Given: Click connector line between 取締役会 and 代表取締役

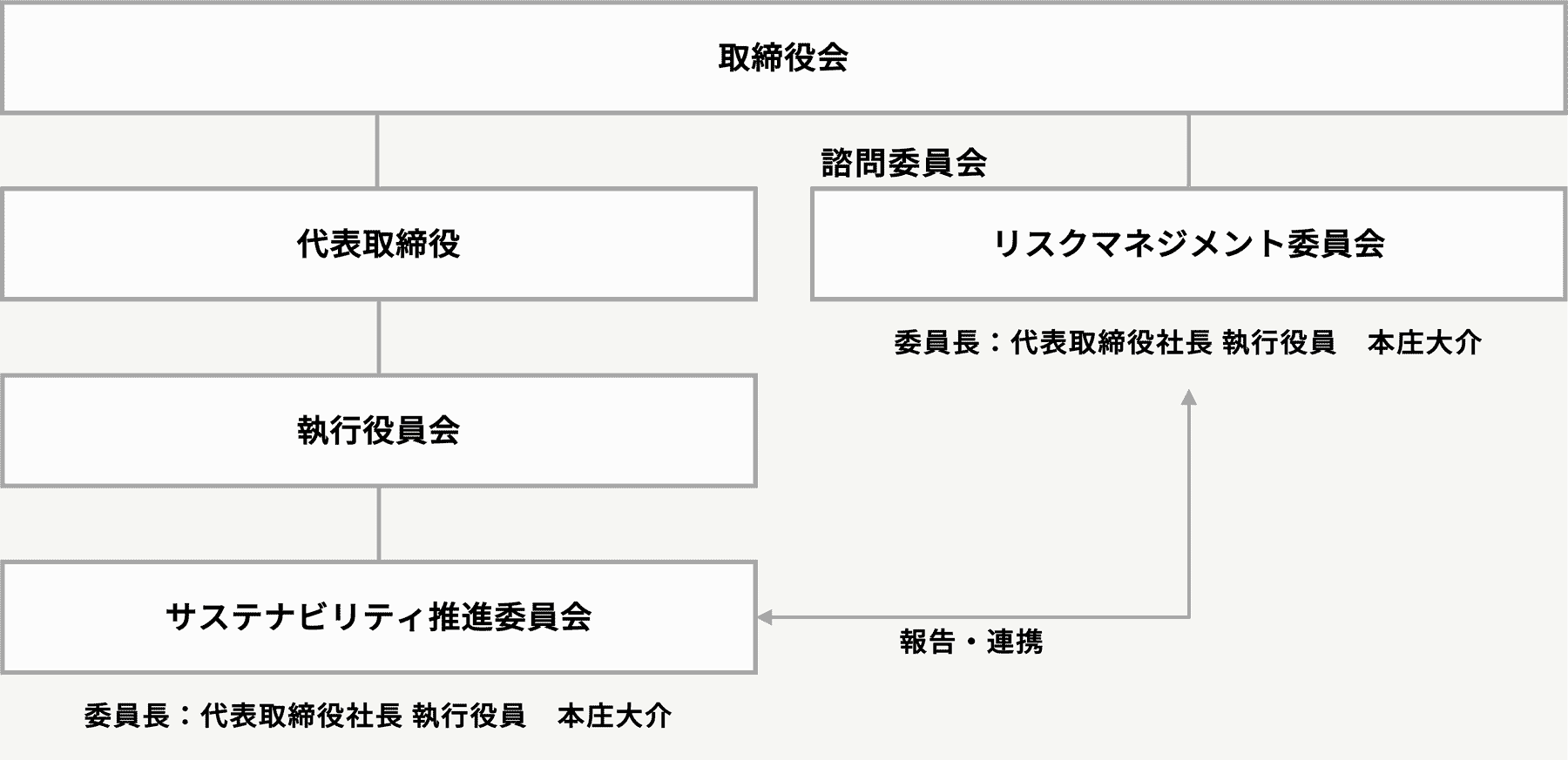Looking at the screenshot, I should pos(377,151).
